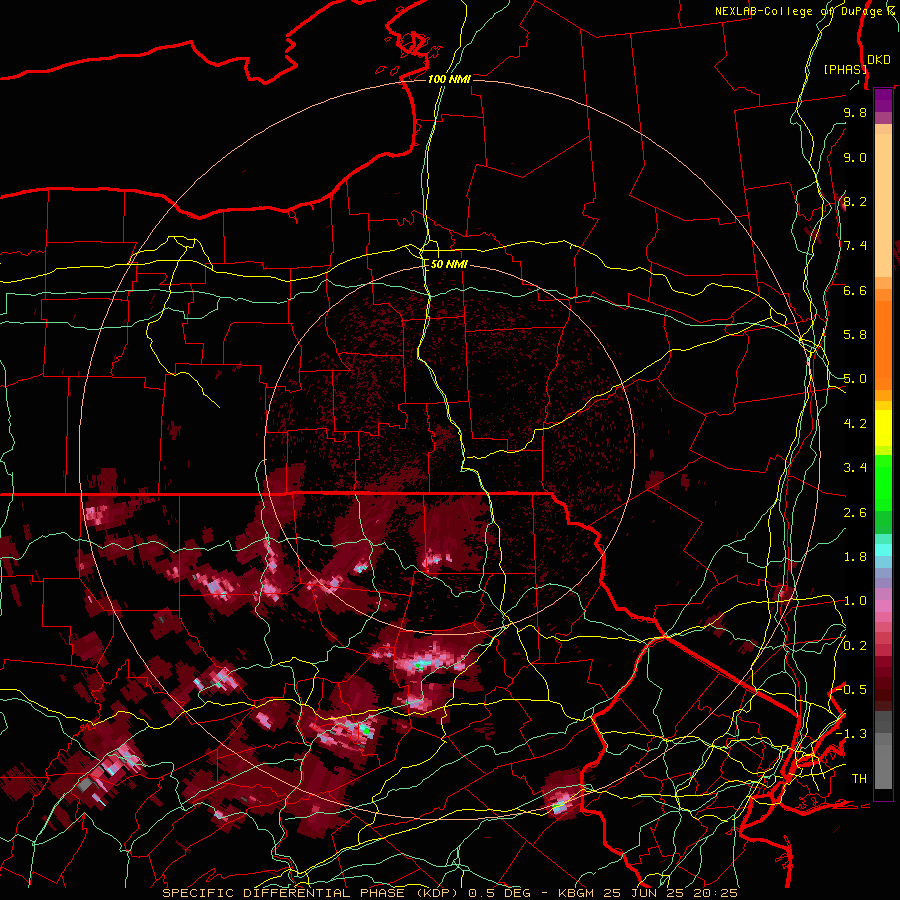Click the 5.8 scale value label
900x900 pixels.
[x=855, y=335]
